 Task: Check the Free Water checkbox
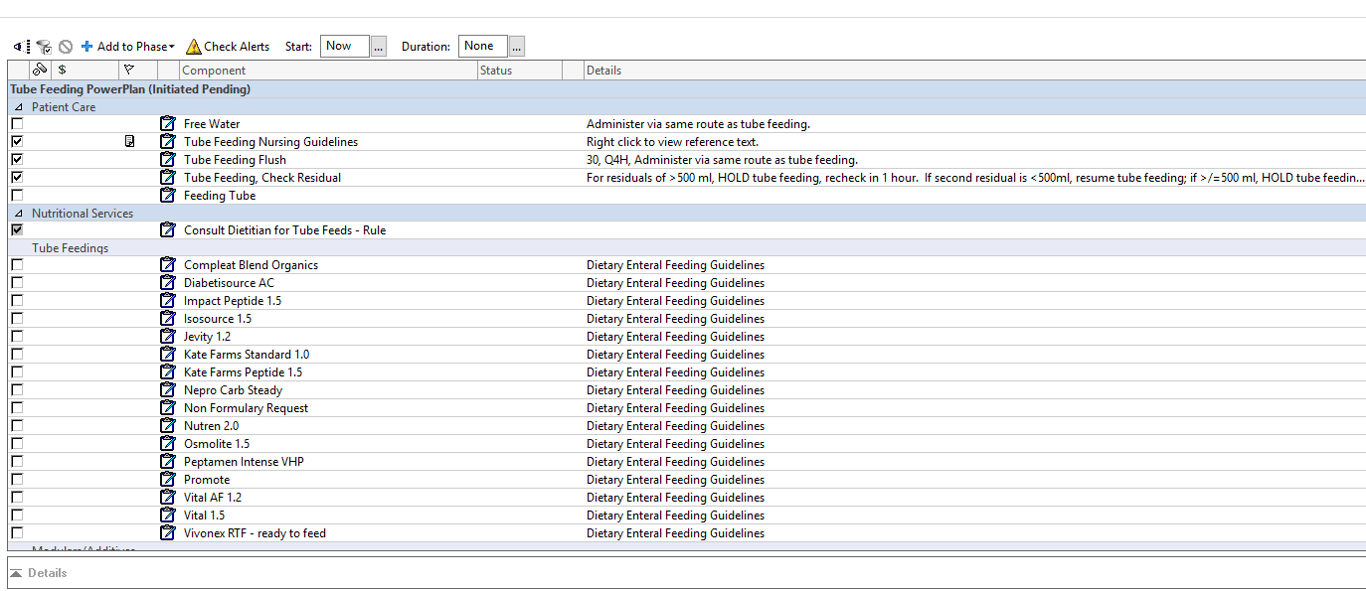pyautogui.click(x=17, y=124)
